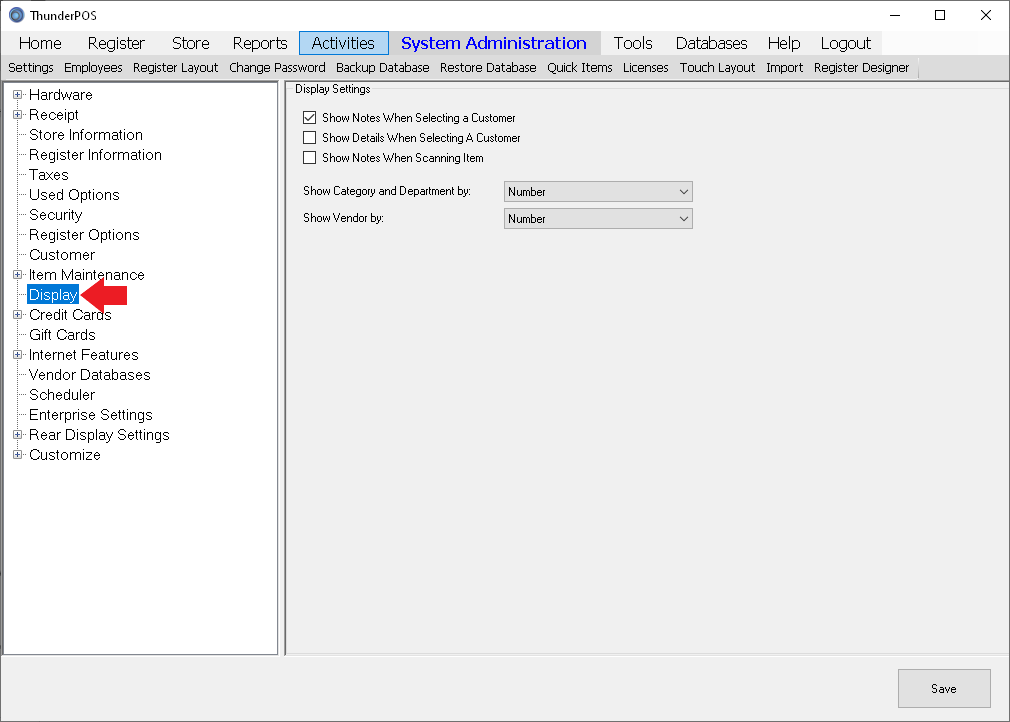Image resolution: width=1010 pixels, height=722 pixels.
Task: Open Gift Cards settings in tree
Action: [x=62, y=335]
